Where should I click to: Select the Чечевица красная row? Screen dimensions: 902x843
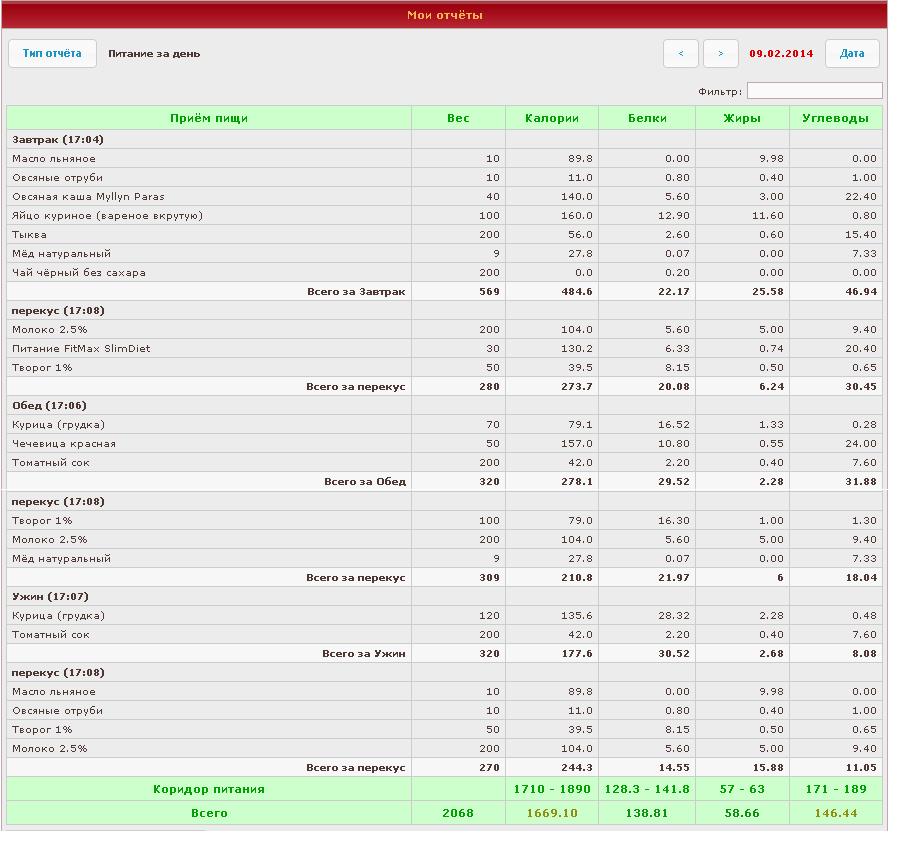444,444
